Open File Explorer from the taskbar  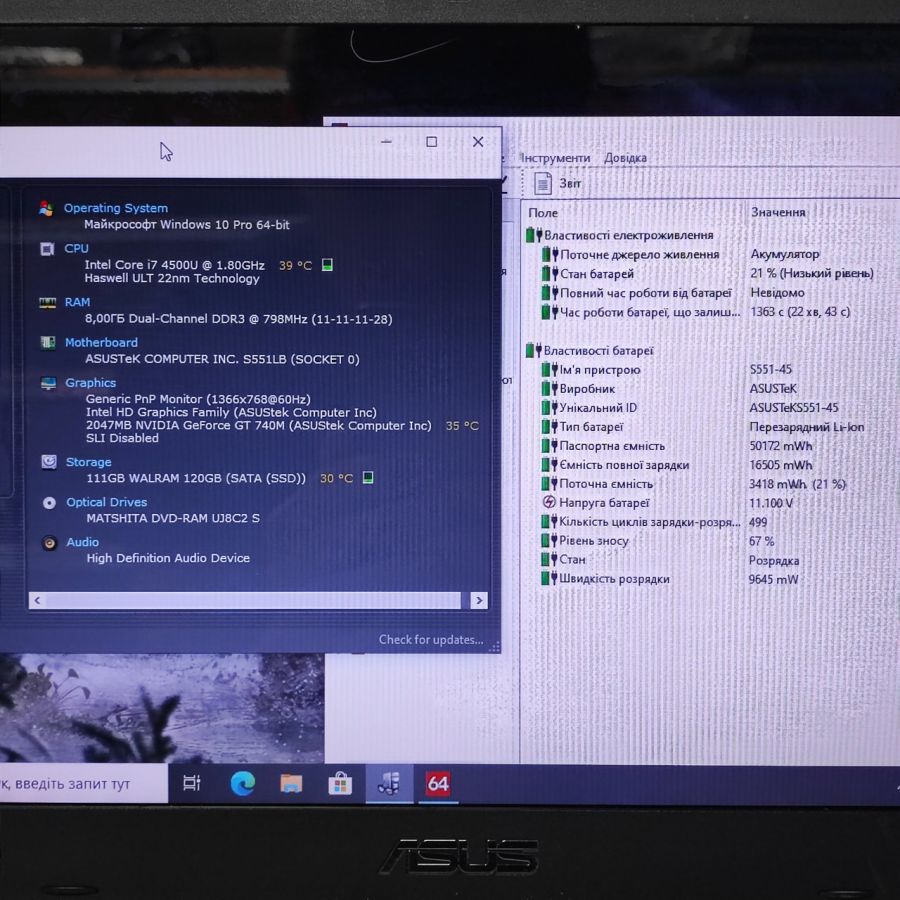point(291,783)
